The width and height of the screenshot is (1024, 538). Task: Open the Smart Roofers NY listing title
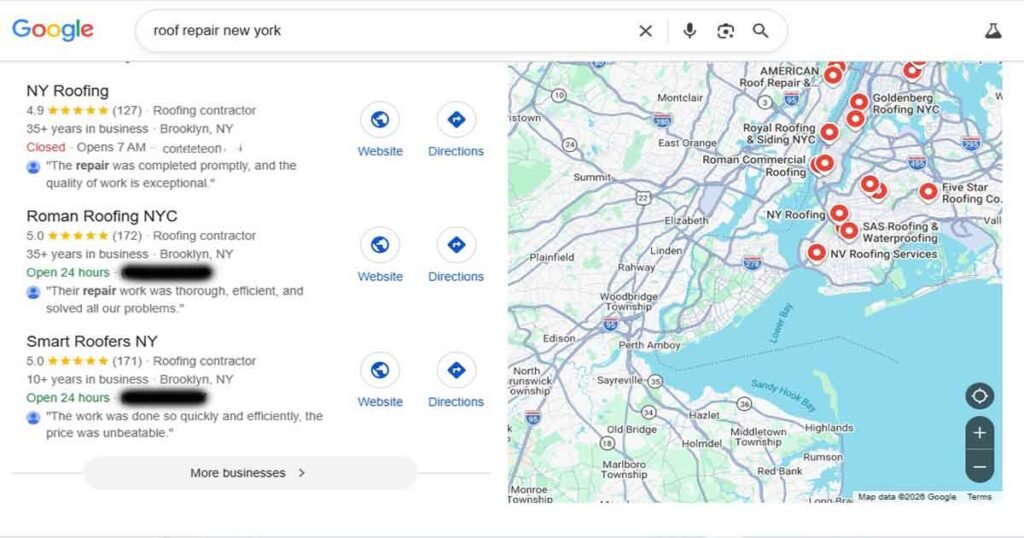(x=92, y=341)
